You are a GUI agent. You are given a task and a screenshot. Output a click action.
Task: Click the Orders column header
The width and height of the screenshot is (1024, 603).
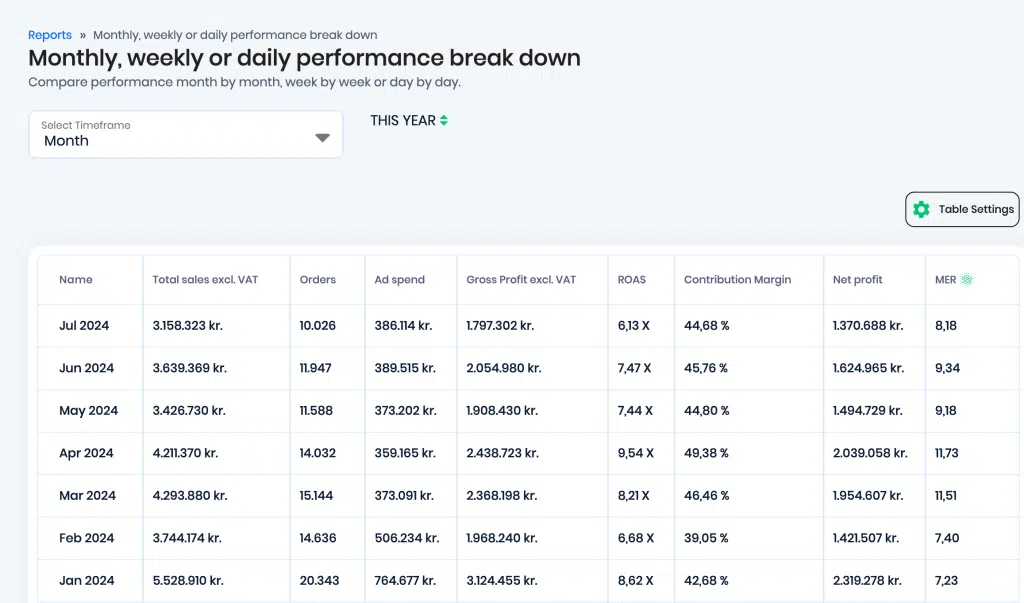pos(317,280)
